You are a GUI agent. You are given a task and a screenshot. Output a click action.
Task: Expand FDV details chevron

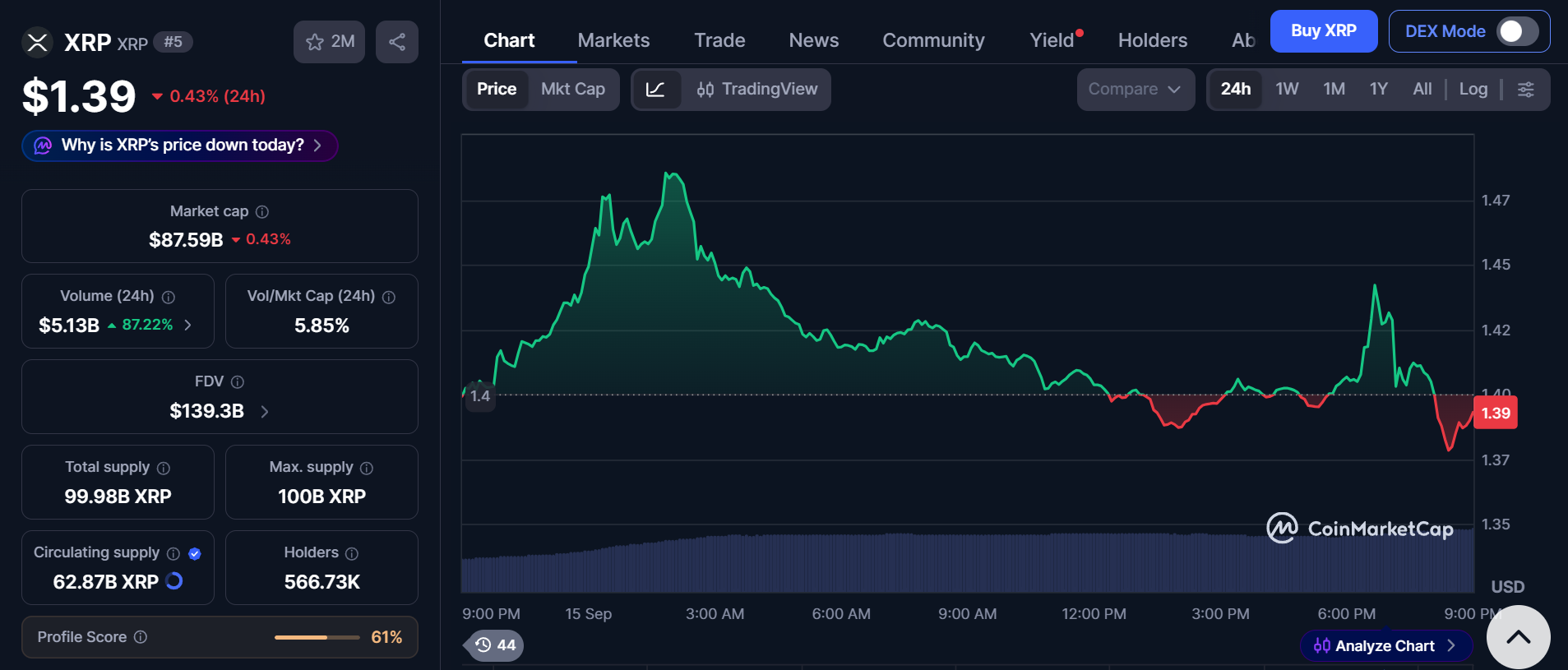tap(265, 411)
